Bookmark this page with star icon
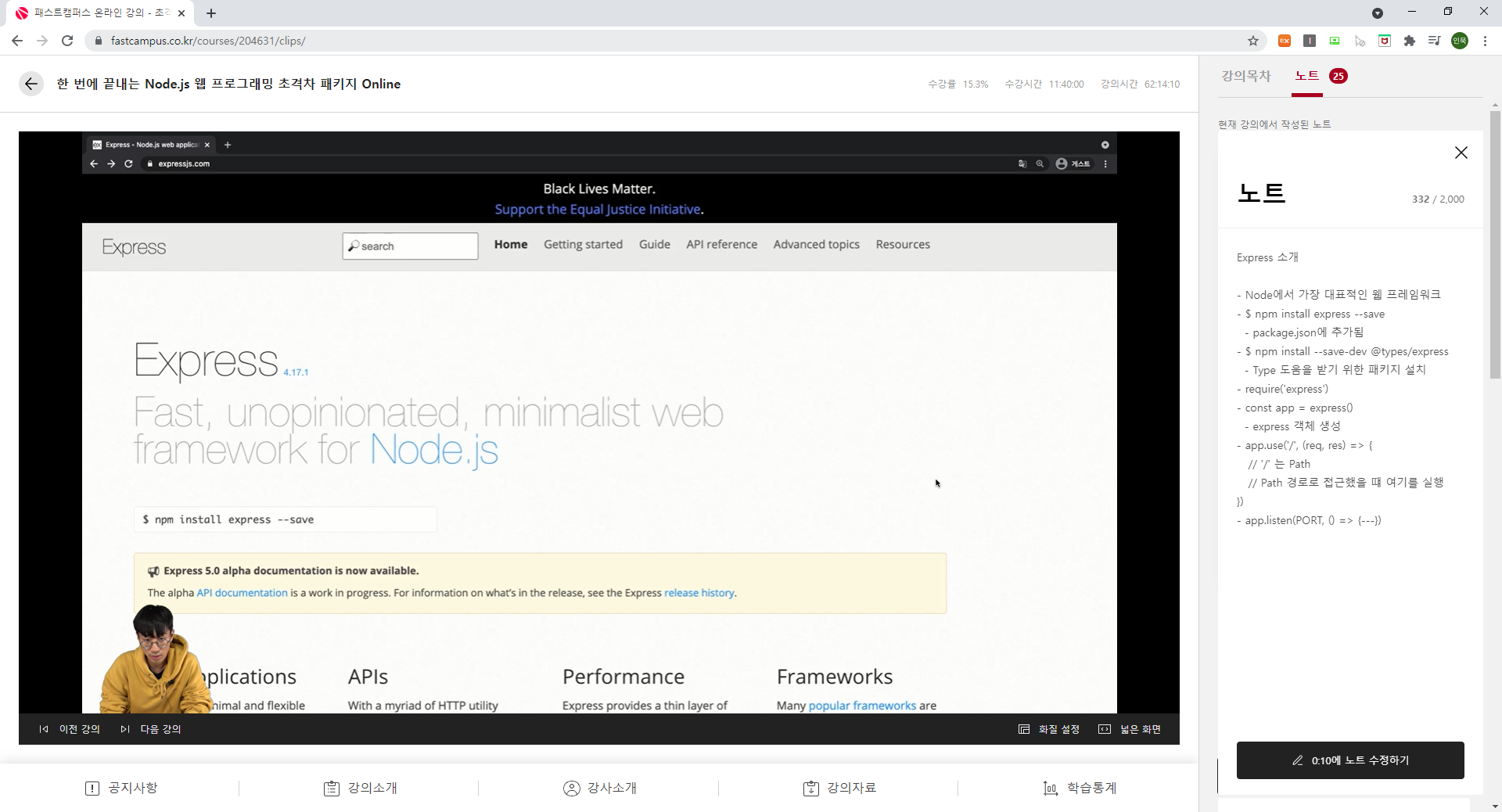Viewport: 1502px width, 812px height. coord(1253,41)
